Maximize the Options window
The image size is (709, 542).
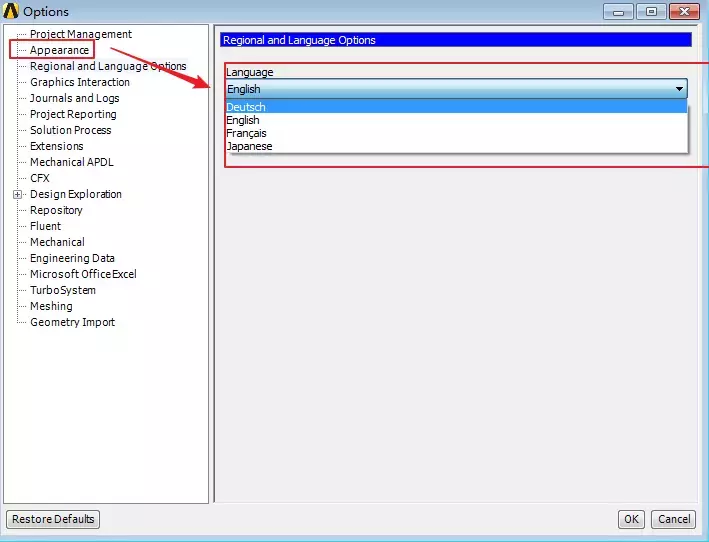651,12
